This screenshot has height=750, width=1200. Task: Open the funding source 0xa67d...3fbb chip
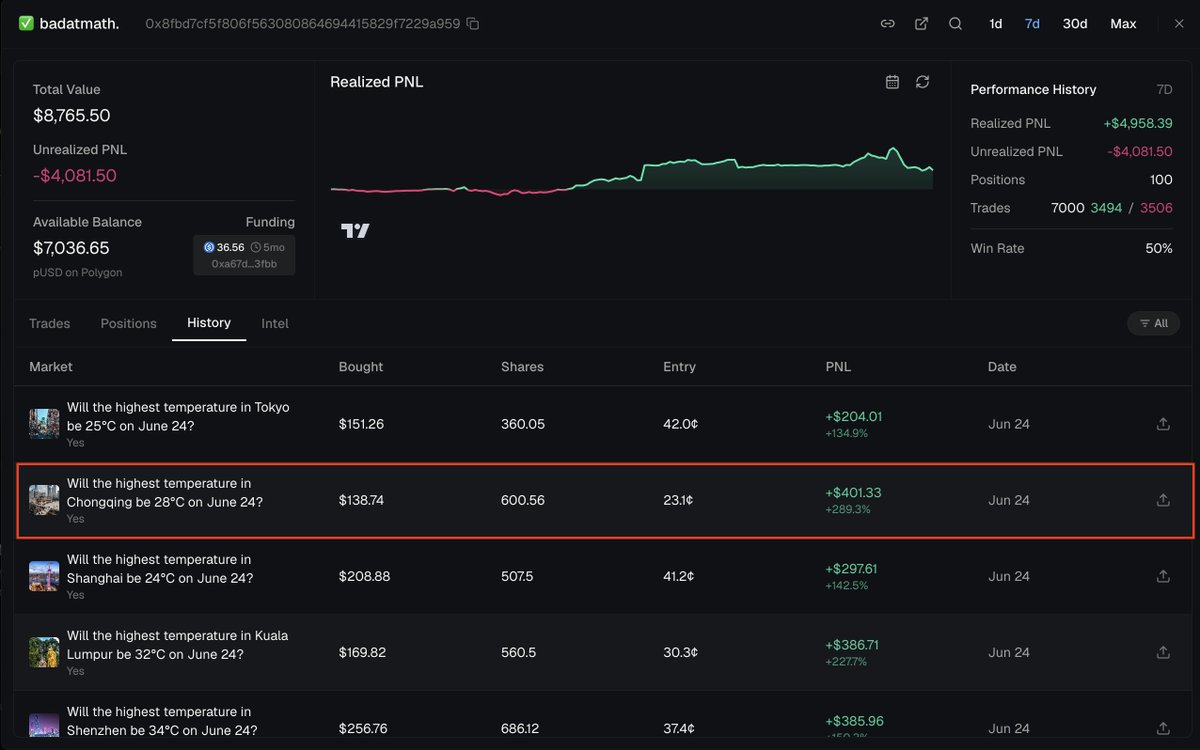tap(244, 255)
